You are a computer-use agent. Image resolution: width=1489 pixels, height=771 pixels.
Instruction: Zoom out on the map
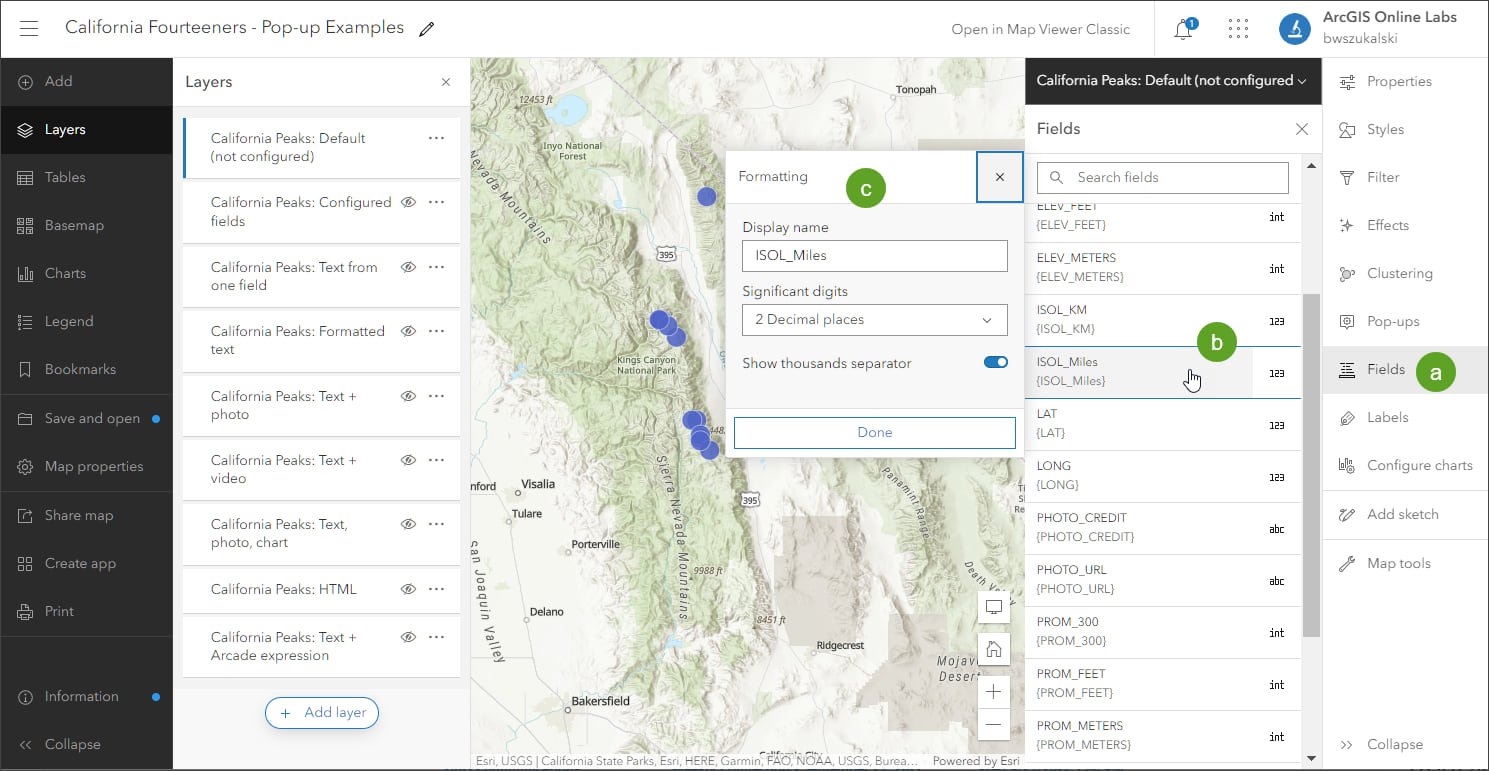click(x=993, y=725)
